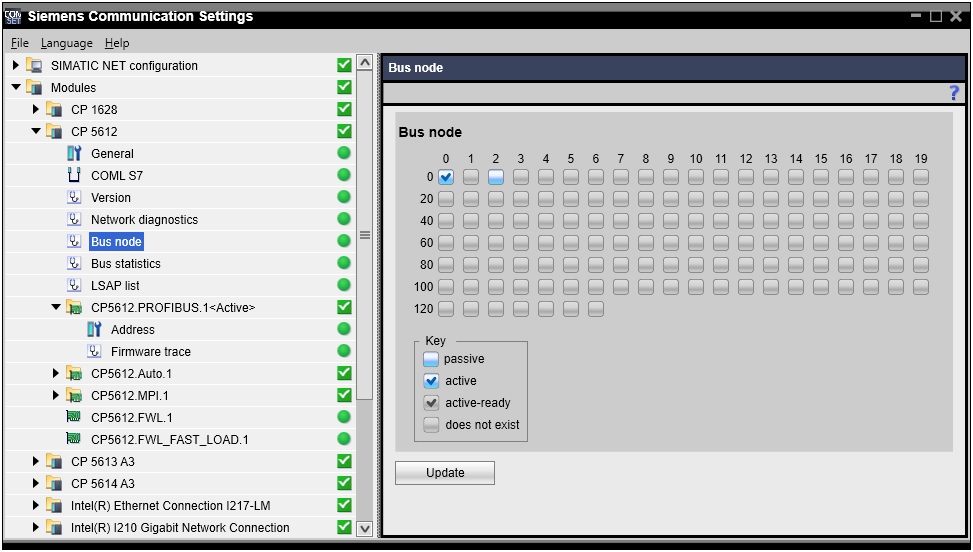Expand the CP5612.MPI.1 node
The height and width of the screenshot is (552, 973).
55,395
